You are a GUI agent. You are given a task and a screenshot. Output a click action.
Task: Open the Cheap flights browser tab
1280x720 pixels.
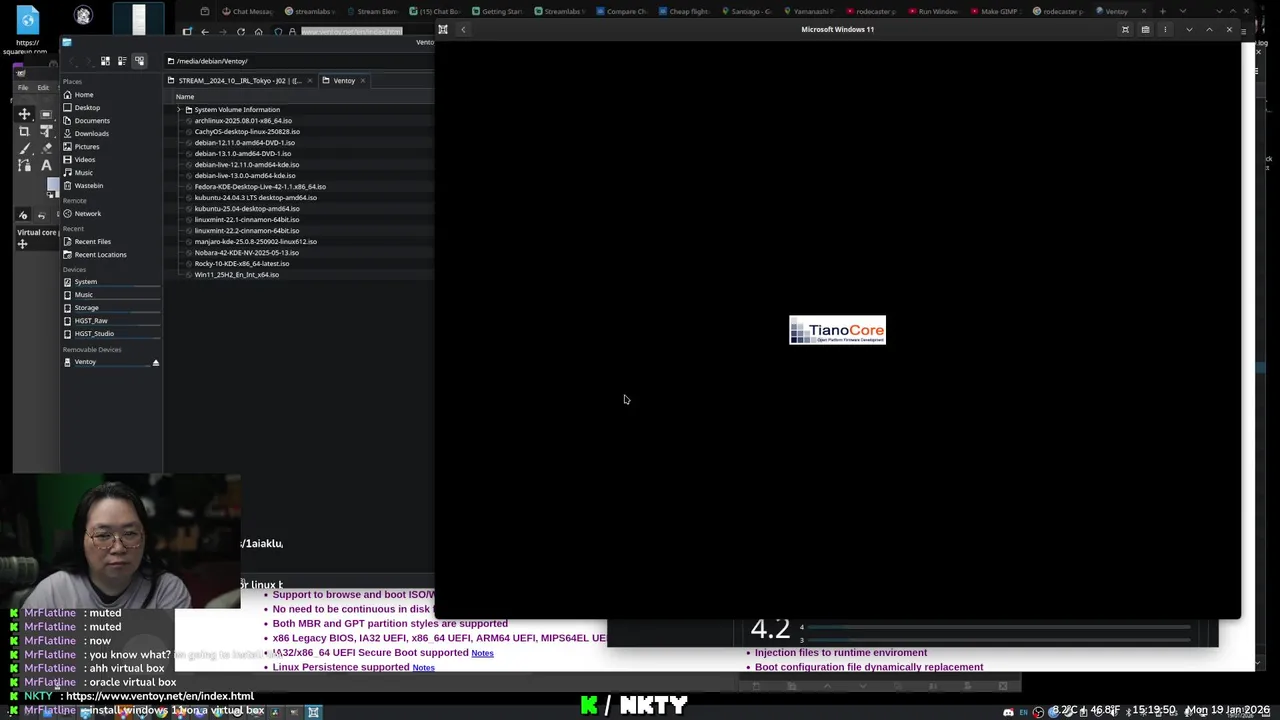click(683, 12)
